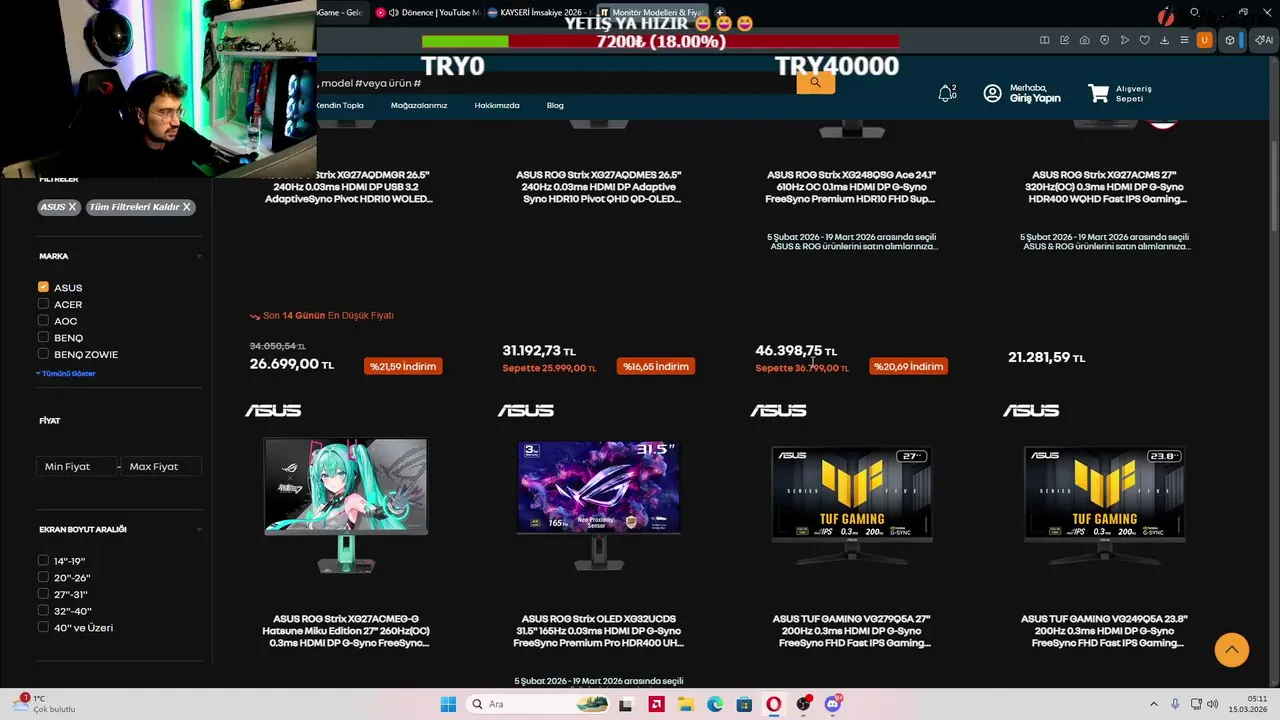Open Opera ad blocker shield icon
The height and width of the screenshot is (720, 1280).
[1105, 40]
